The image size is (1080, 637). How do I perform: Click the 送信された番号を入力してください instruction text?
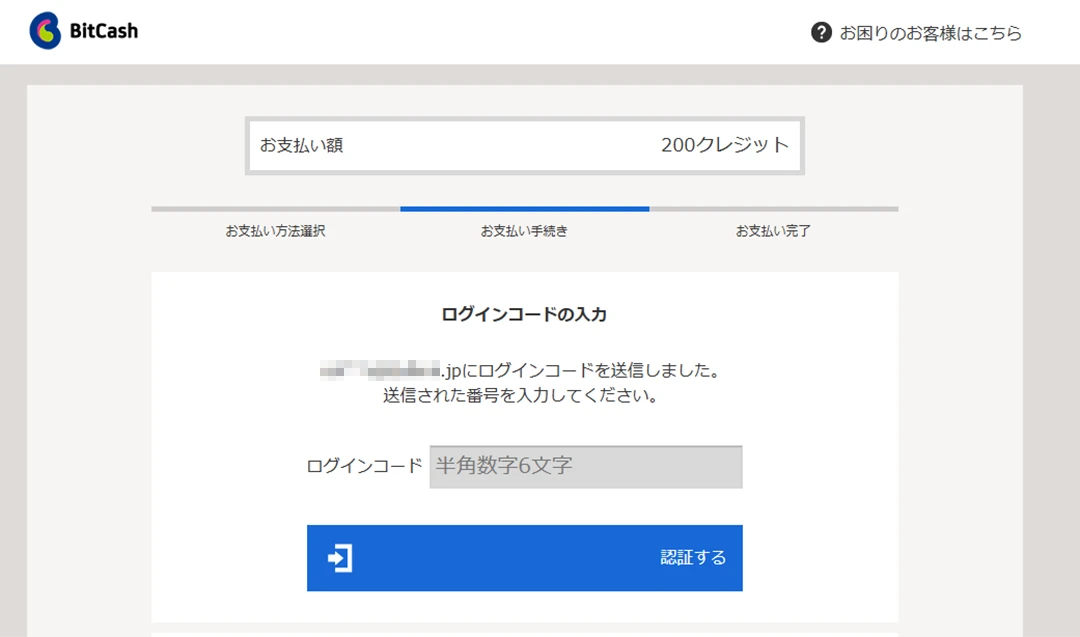click(520, 395)
